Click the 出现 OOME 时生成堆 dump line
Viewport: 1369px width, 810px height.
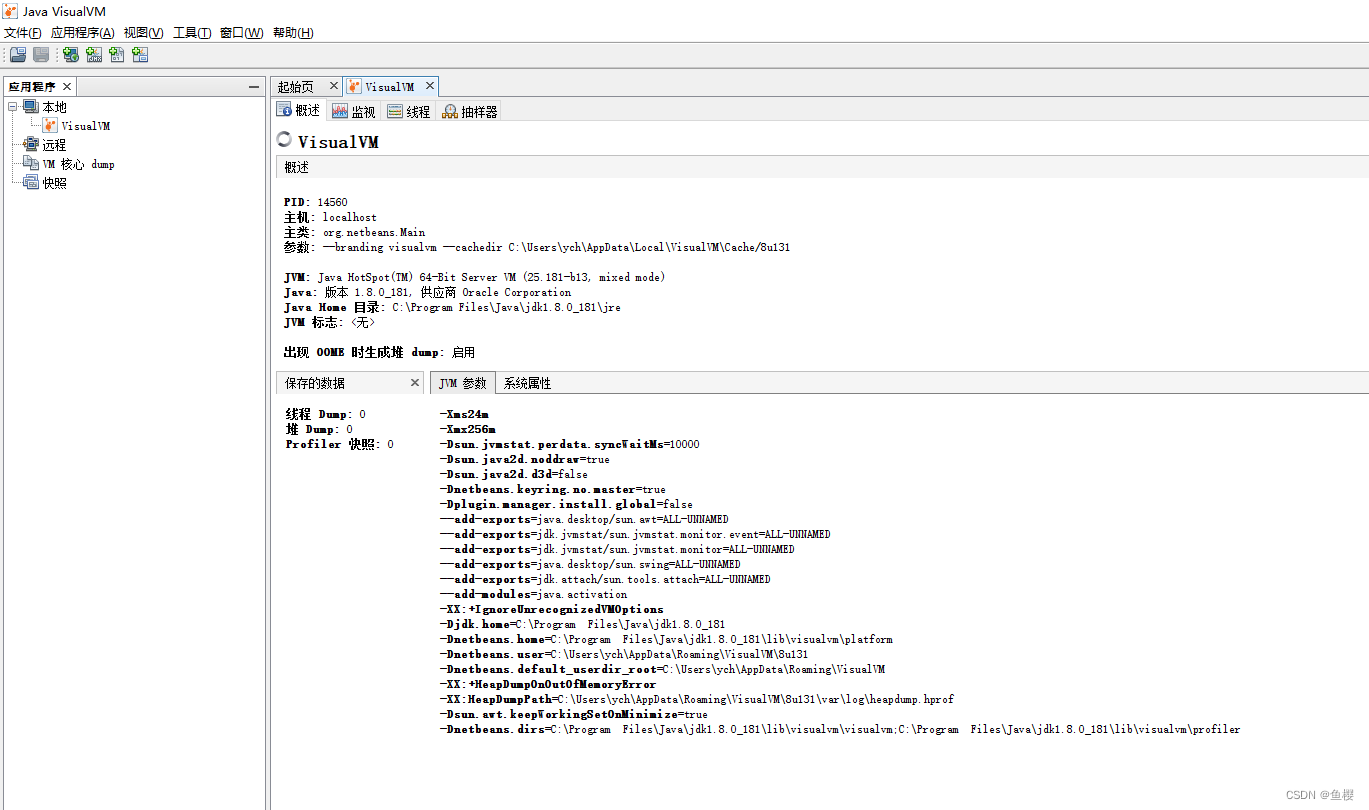pyautogui.click(x=379, y=352)
